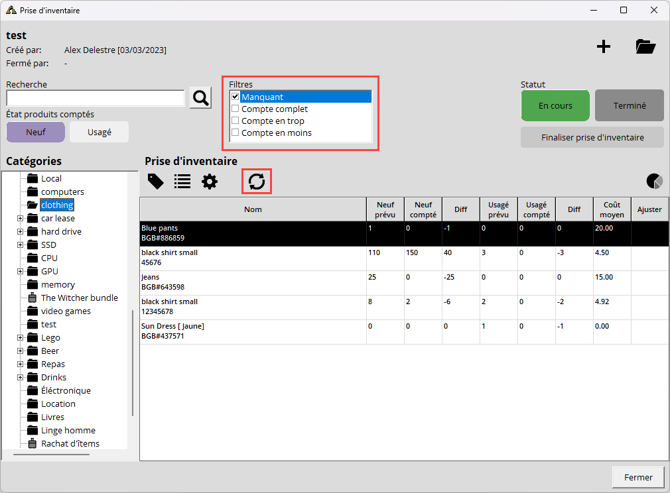Expand the Drinks category
The width and height of the screenshot is (670, 493).
coord(20,378)
